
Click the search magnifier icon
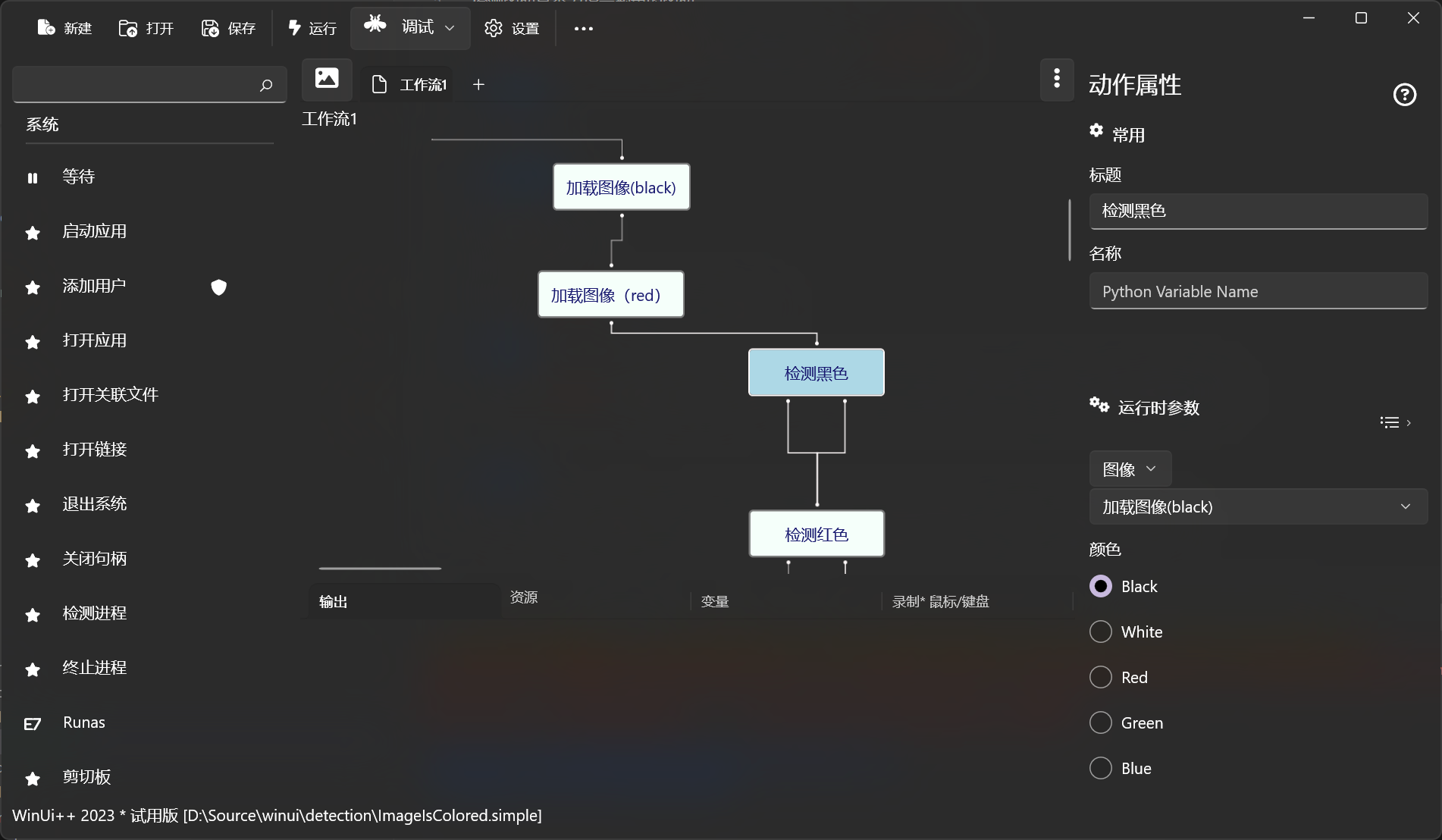click(x=265, y=85)
